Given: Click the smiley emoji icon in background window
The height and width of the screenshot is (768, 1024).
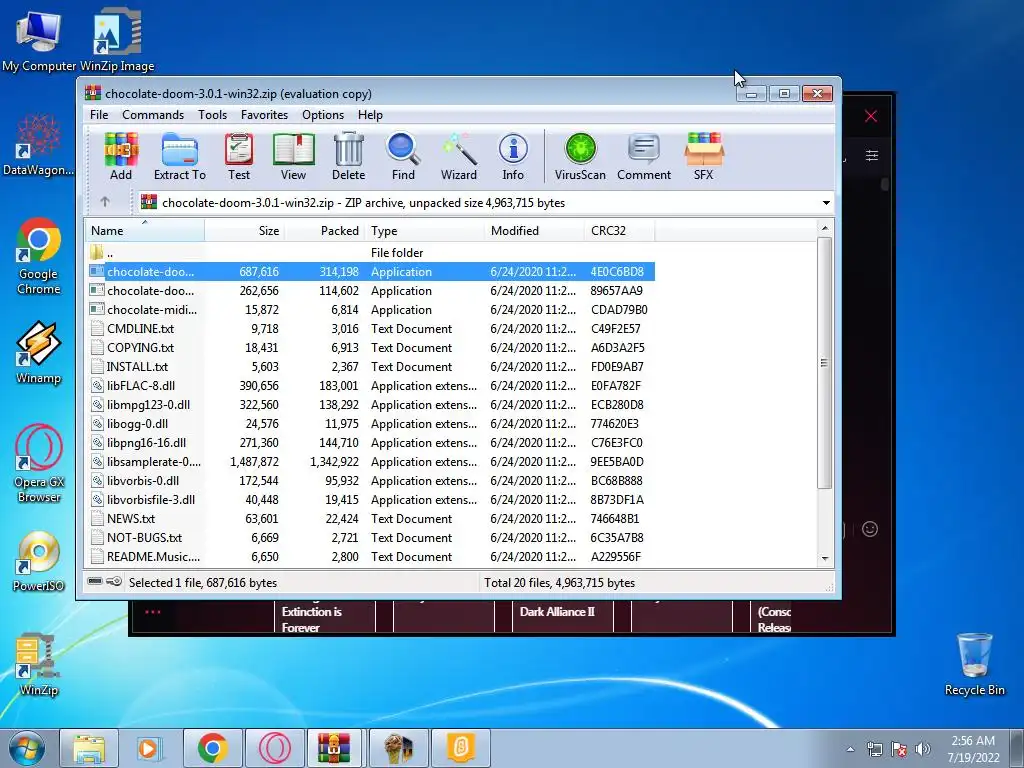Looking at the screenshot, I should pyautogui.click(x=869, y=529).
